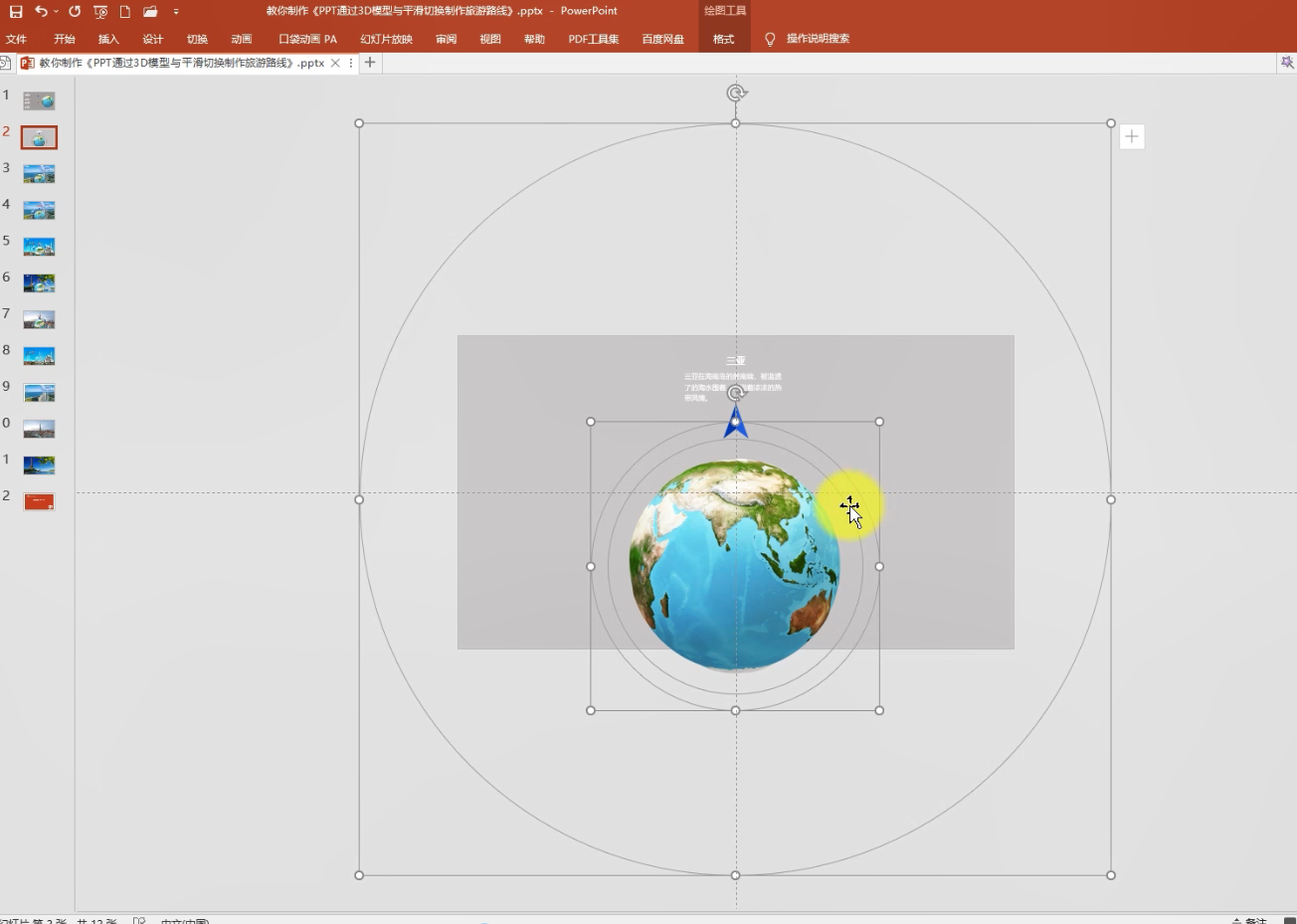Switch to the 格式 drawing tools tab
Screen dimensions: 1297x924
point(723,39)
